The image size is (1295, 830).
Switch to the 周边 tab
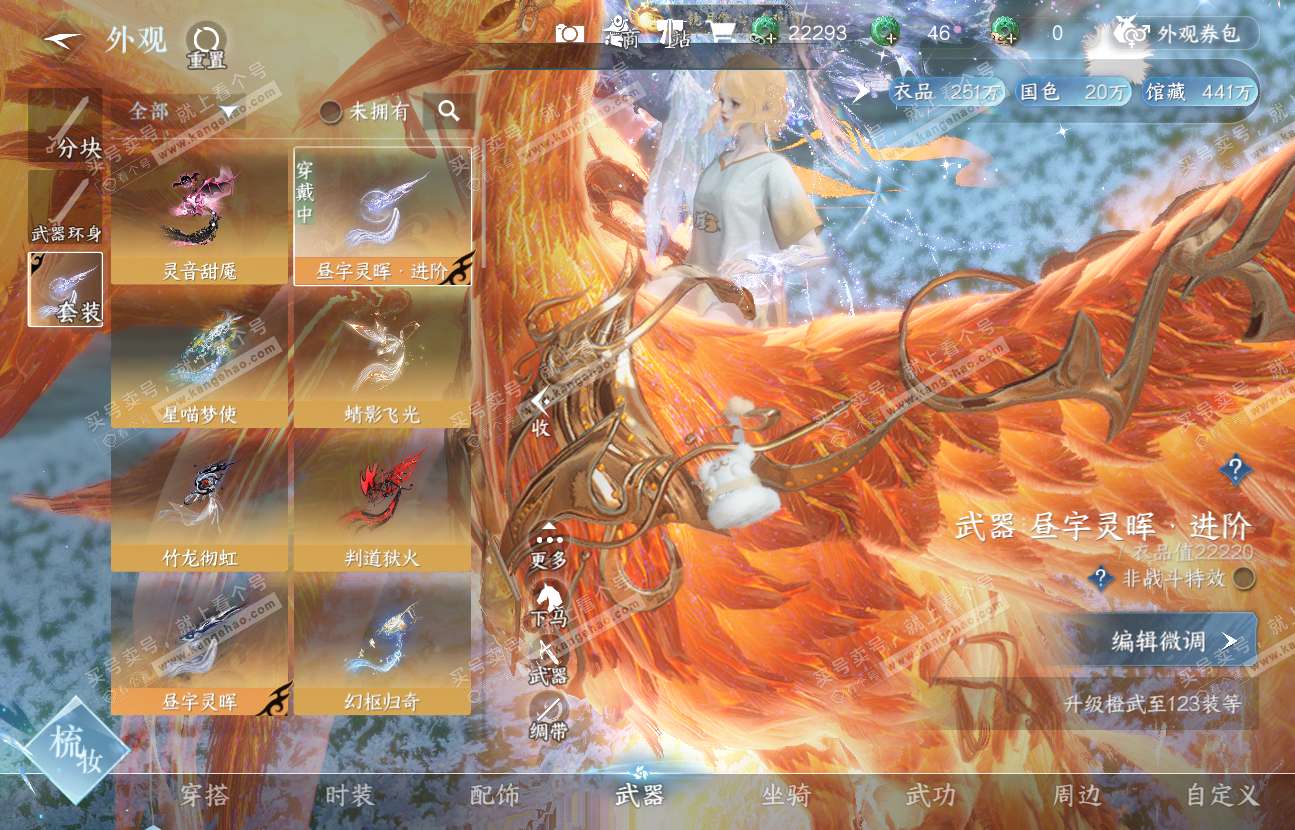(x=1077, y=796)
